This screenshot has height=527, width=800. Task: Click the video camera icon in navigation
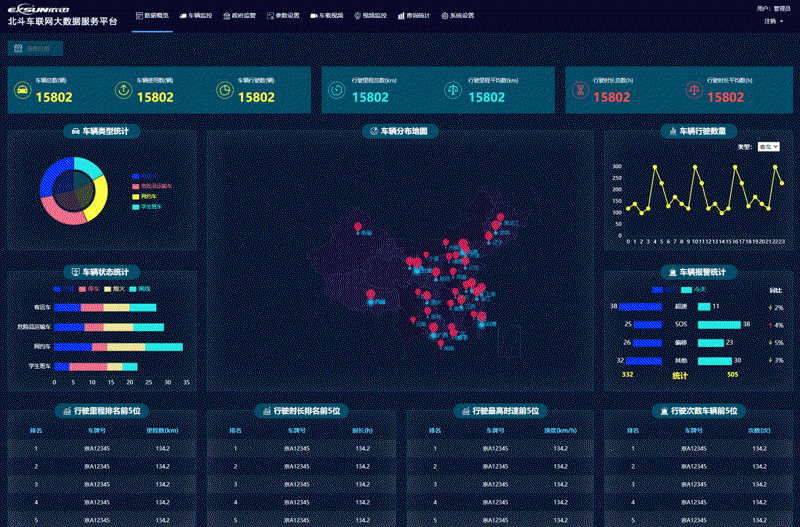coord(313,16)
